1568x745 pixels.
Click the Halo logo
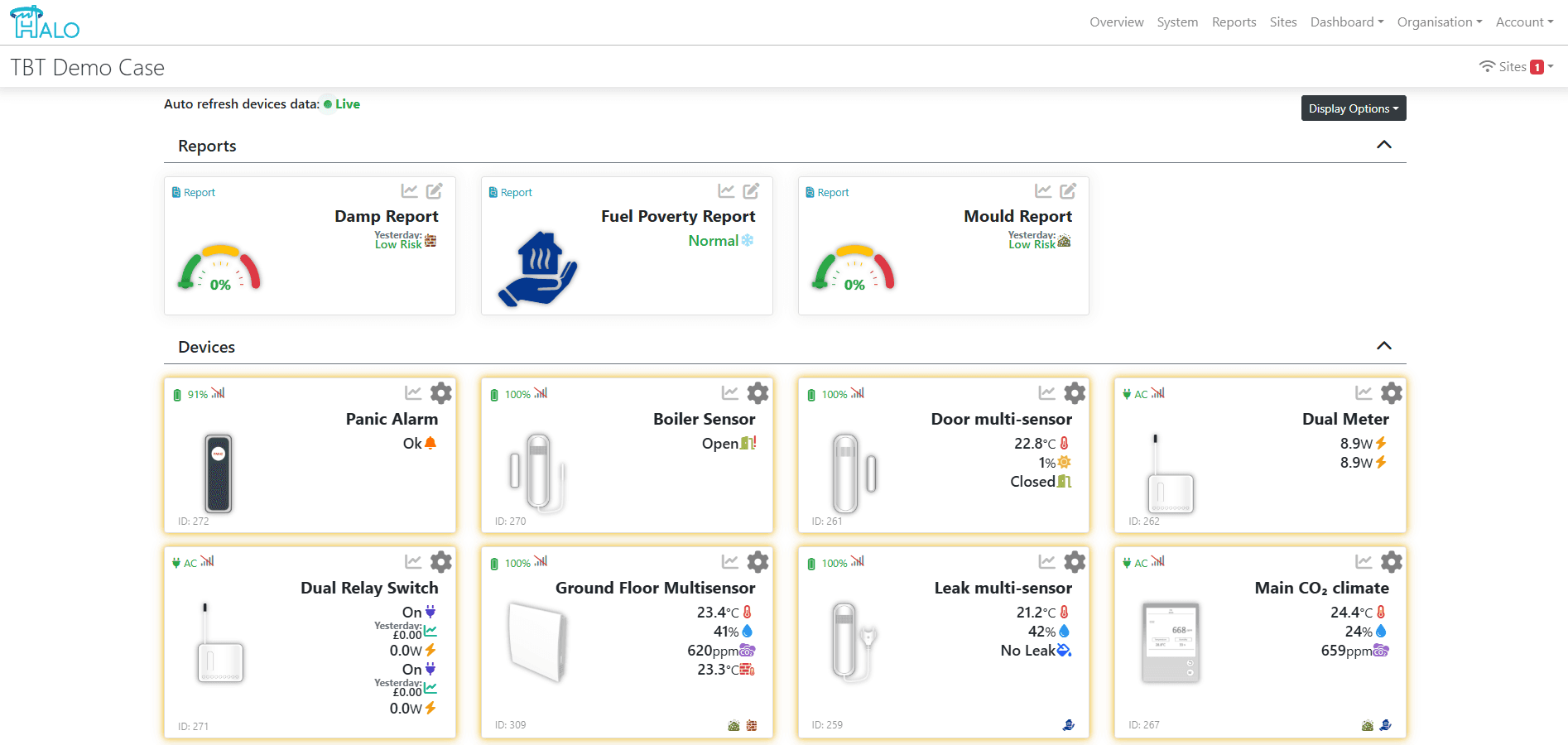(43, 22)
